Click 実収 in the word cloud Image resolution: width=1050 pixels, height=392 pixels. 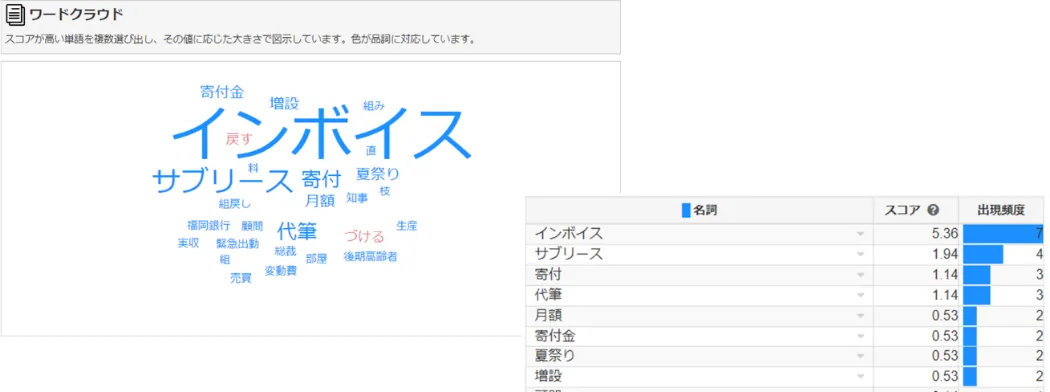pos(189,243)
